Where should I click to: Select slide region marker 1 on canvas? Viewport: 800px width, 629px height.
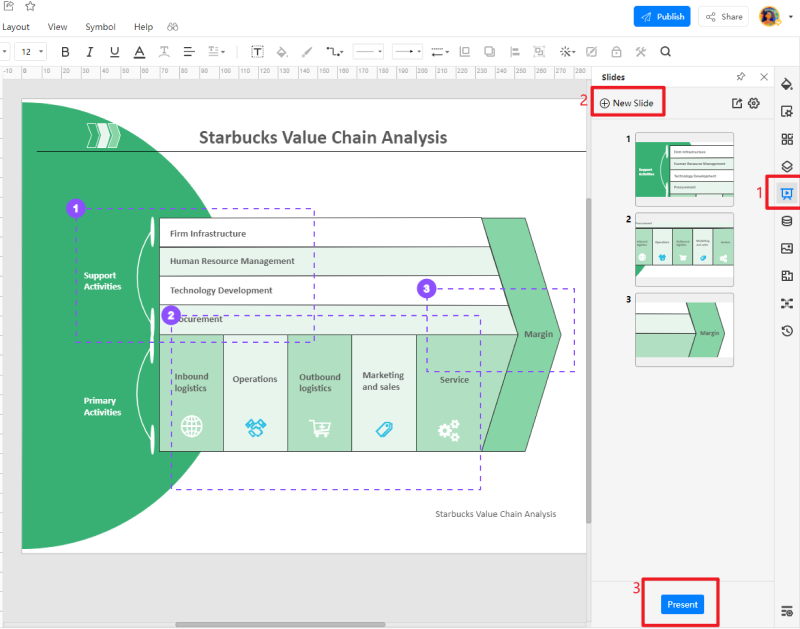click(x=76, y=208)
